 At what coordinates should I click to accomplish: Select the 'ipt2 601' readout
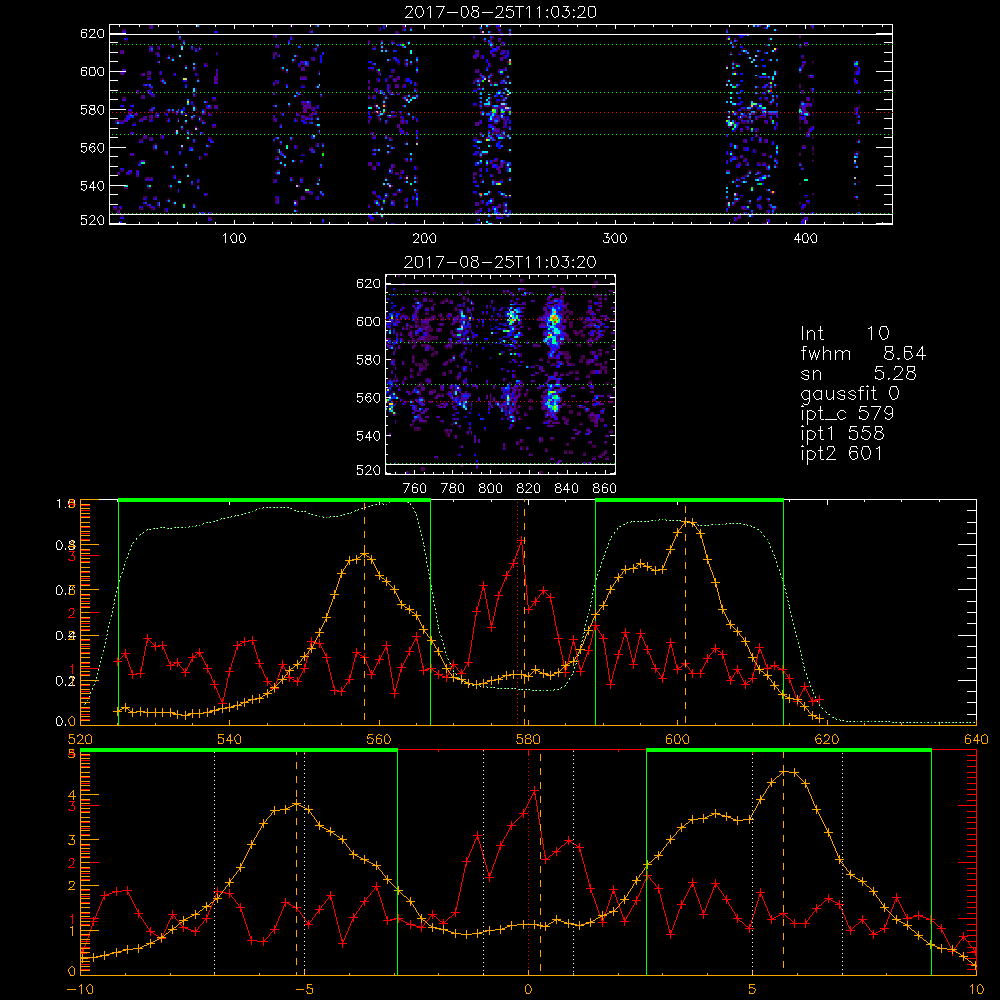coord(841,453)
